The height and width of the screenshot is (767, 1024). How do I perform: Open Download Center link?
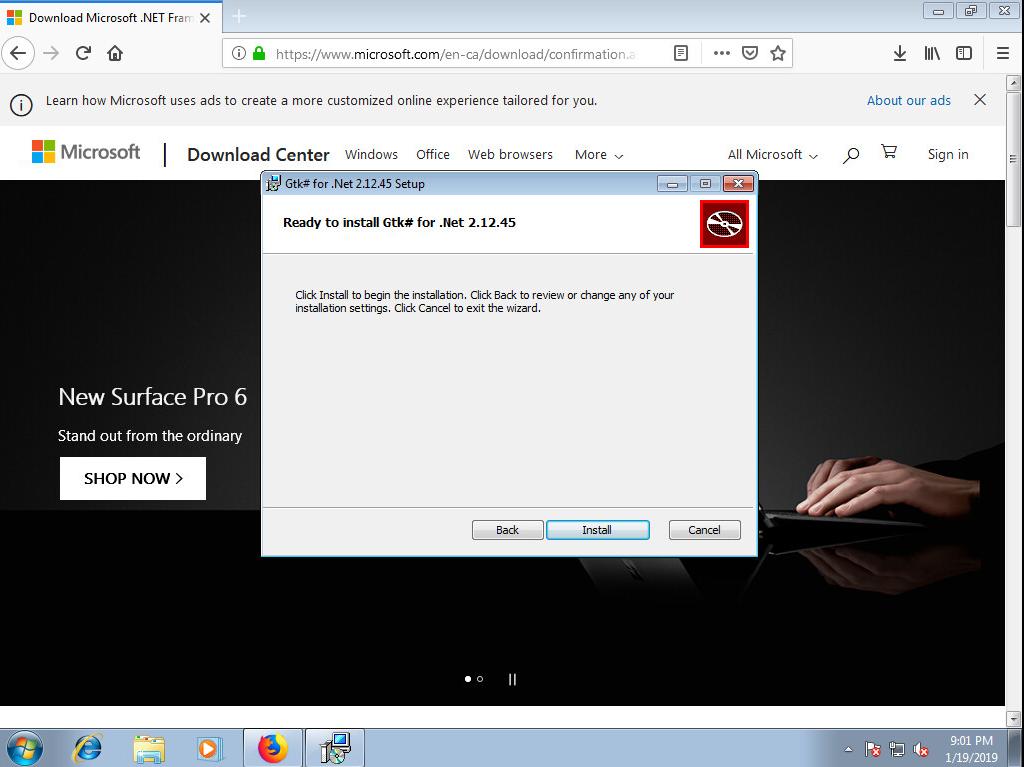(258, 155)
